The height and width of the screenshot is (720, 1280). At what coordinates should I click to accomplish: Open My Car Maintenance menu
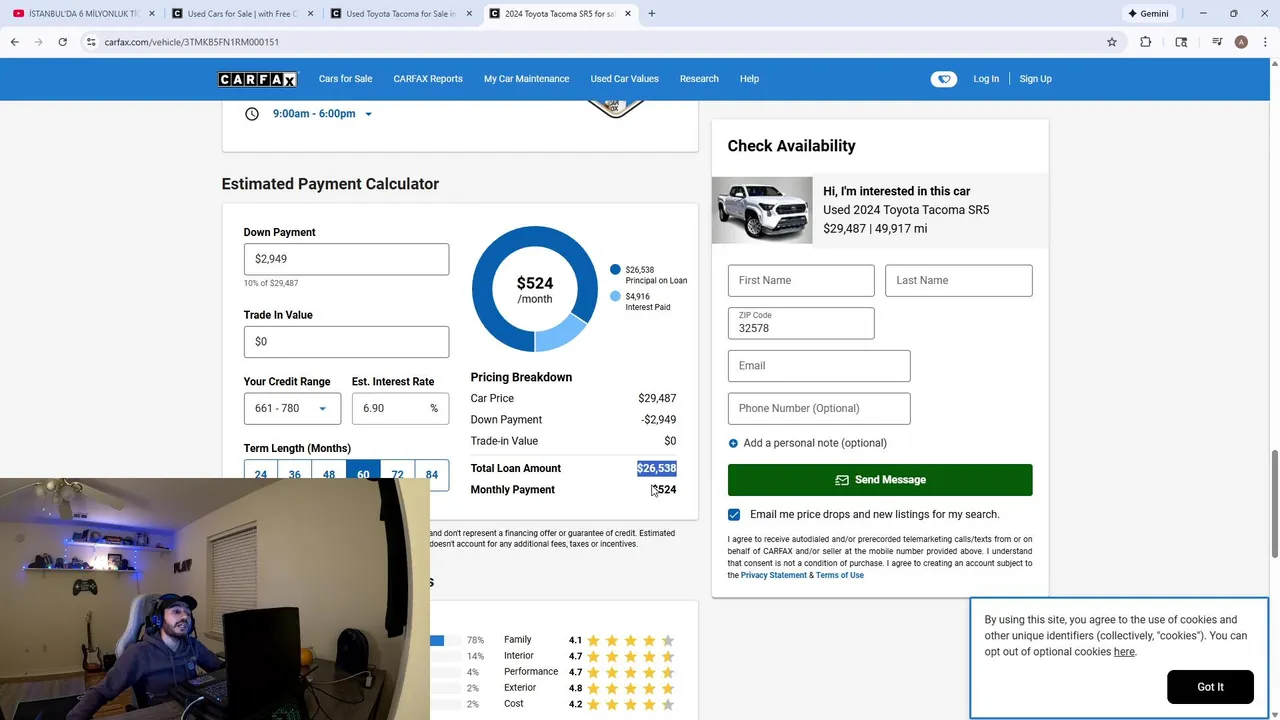coord(526,79)
